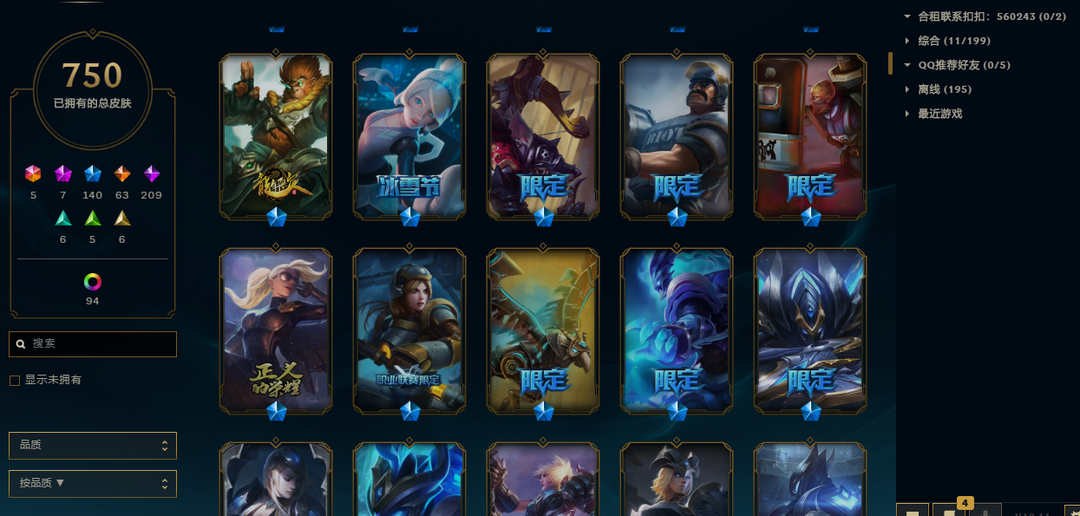Viewport: 1080px width, 516px height.
Task: Select the blue epic gem icon above 140
Action: pyautogui.click(x=92, y=174)
